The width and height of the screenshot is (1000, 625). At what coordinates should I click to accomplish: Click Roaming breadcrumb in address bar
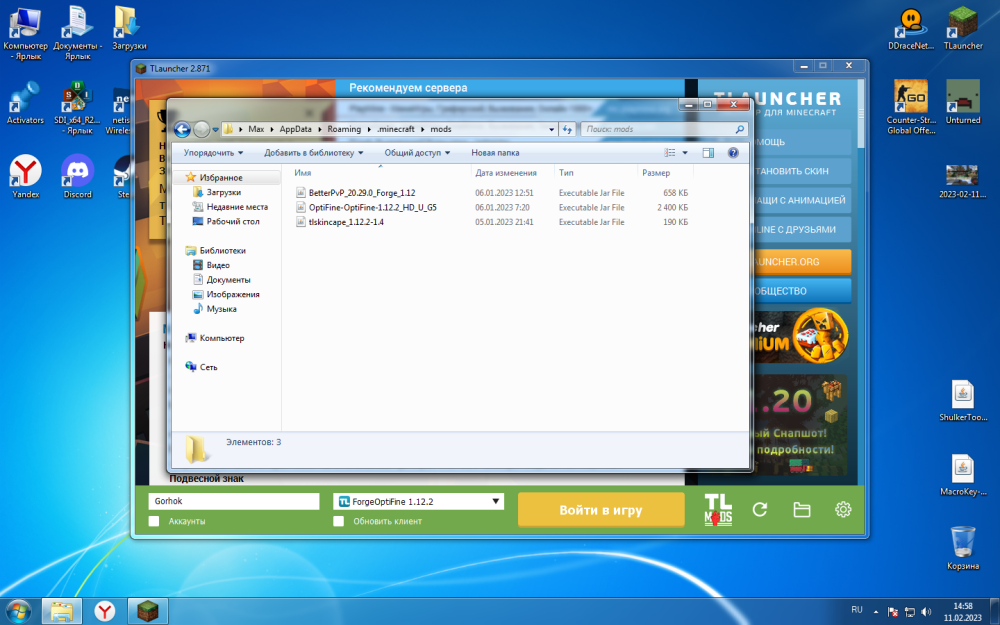click(x=344, y=129)
